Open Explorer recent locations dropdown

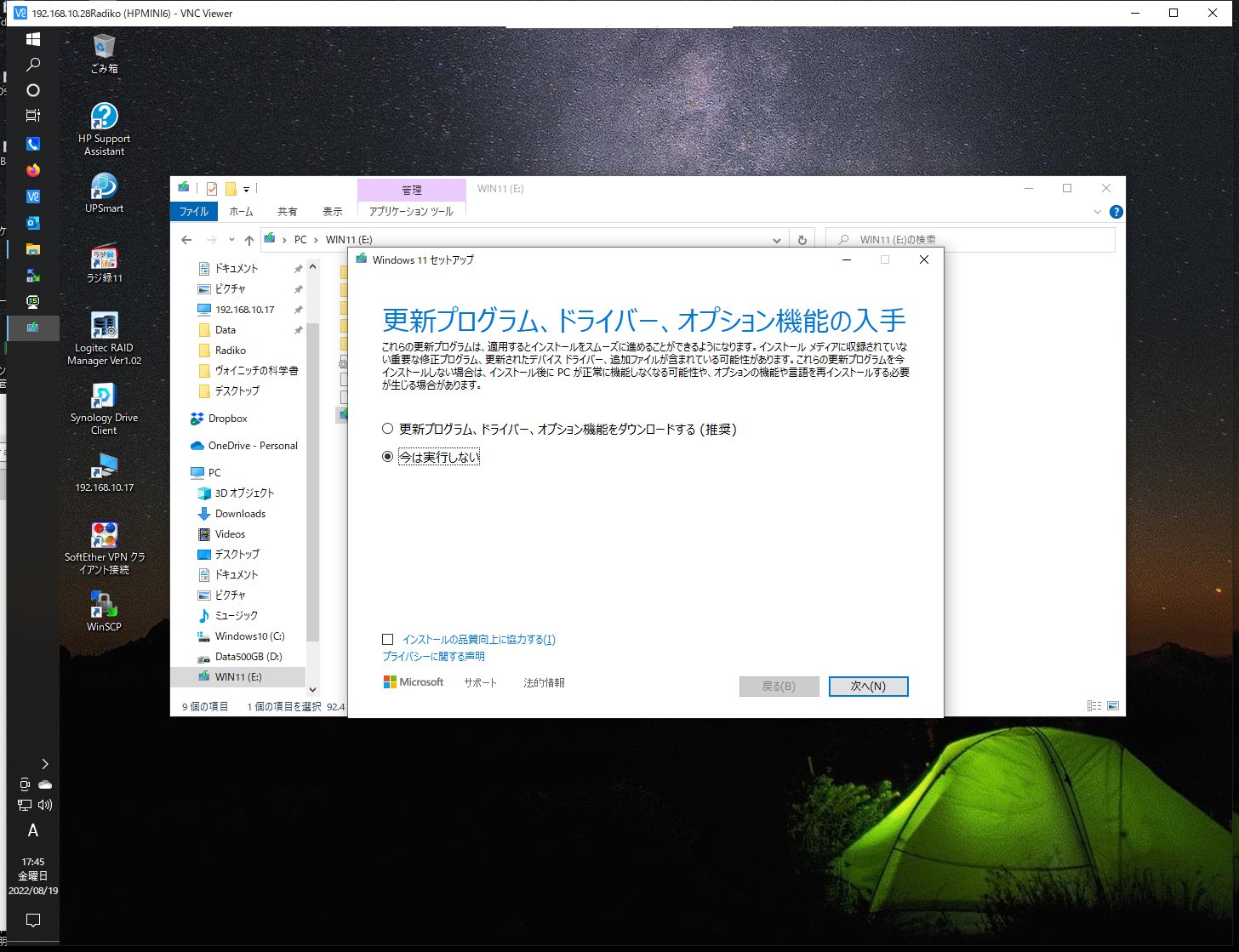point(231,240)
